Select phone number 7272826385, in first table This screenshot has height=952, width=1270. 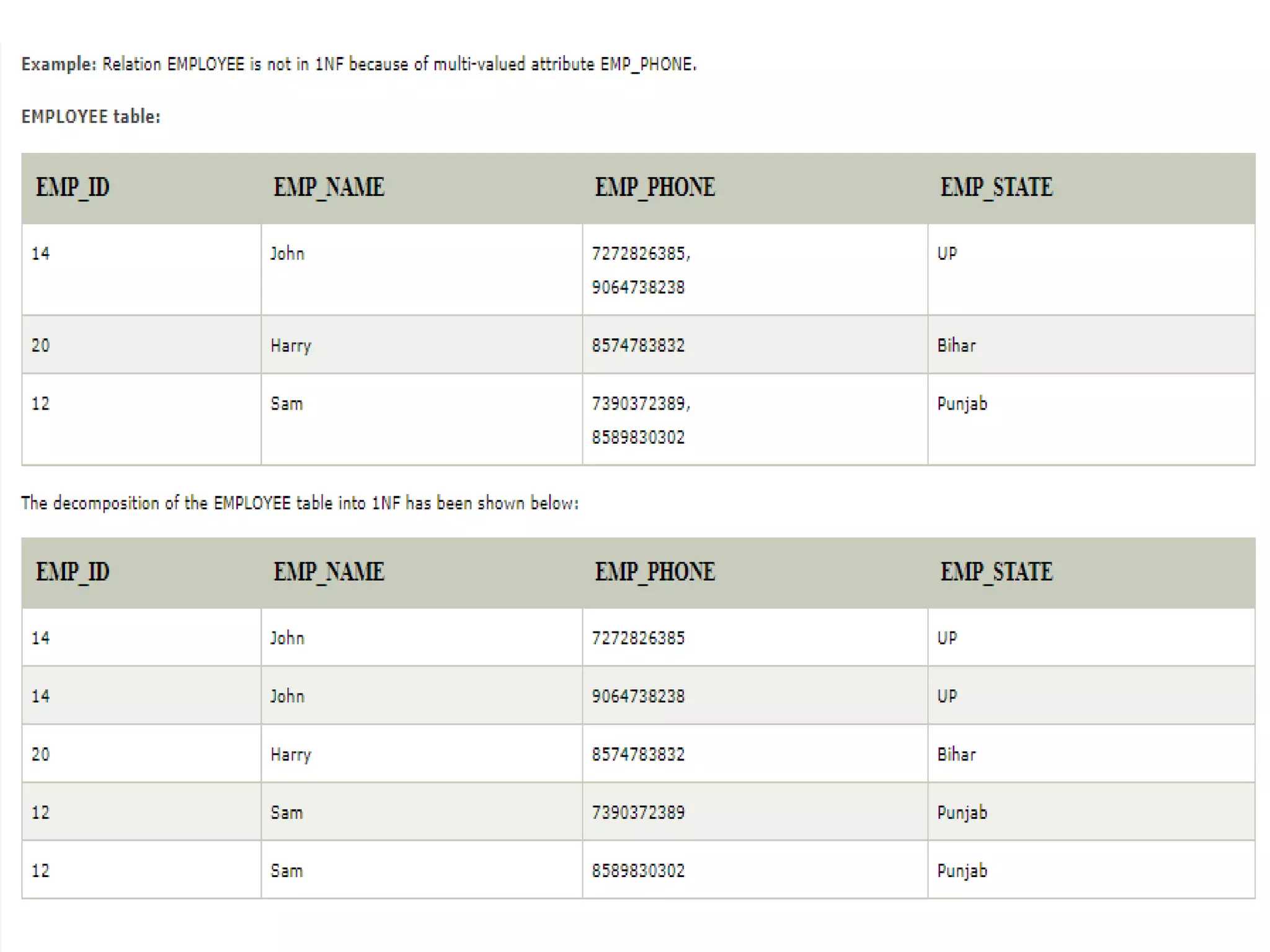point(640,253)
